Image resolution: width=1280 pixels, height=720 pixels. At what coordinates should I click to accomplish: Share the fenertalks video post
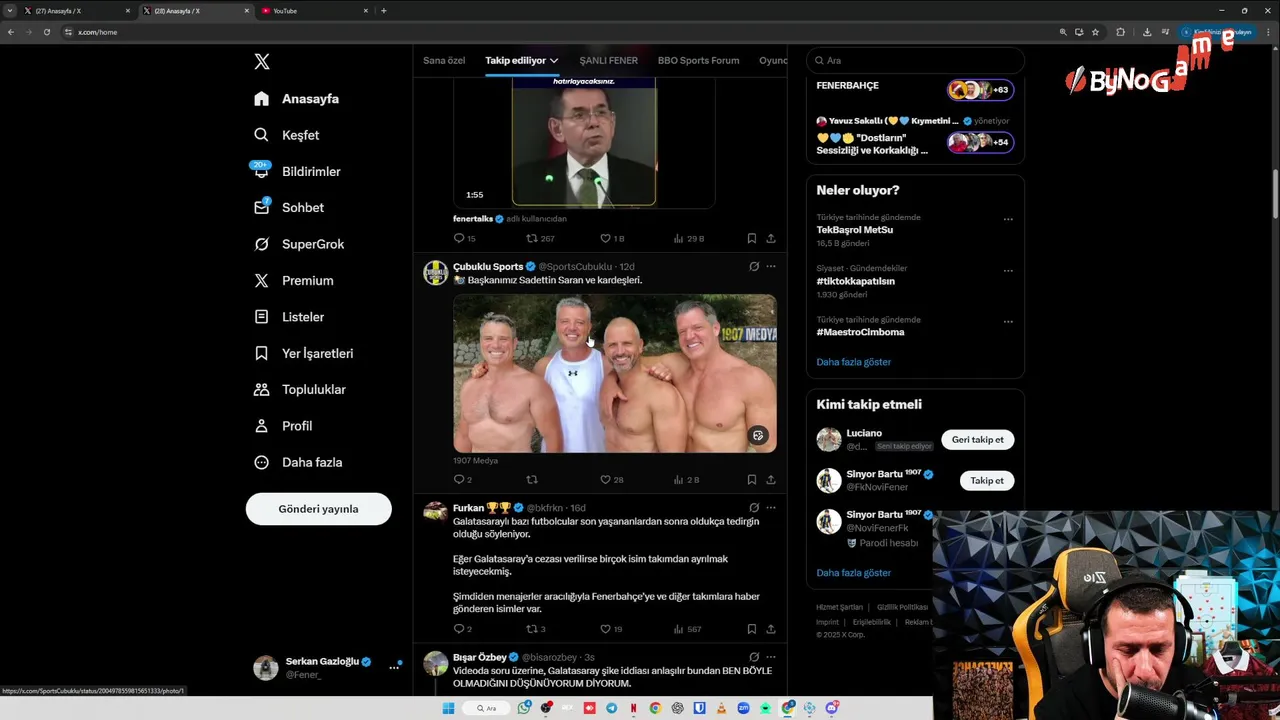[771, 239]
